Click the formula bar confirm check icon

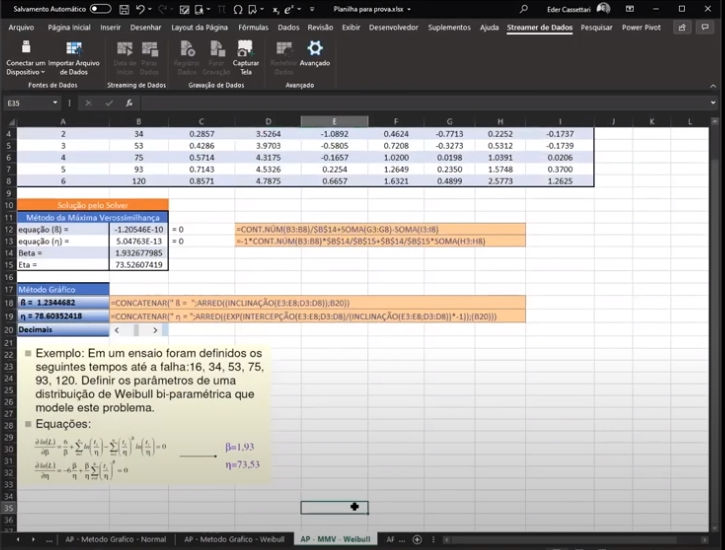pos(109,103)
